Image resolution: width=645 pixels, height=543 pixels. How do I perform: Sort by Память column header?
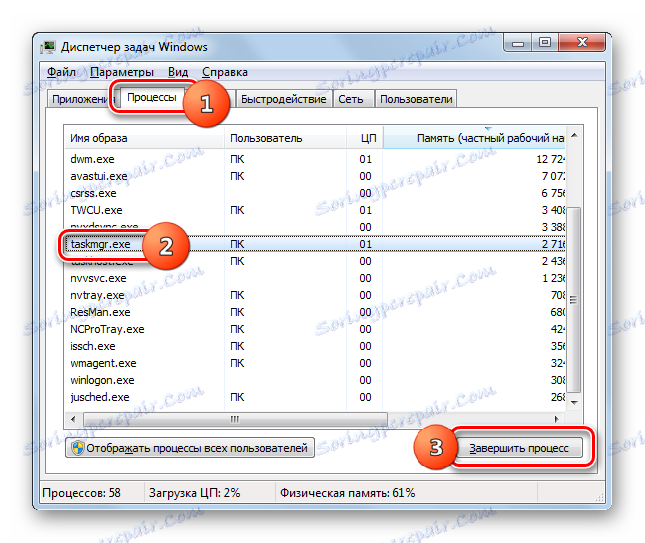[x=474, y=138]
